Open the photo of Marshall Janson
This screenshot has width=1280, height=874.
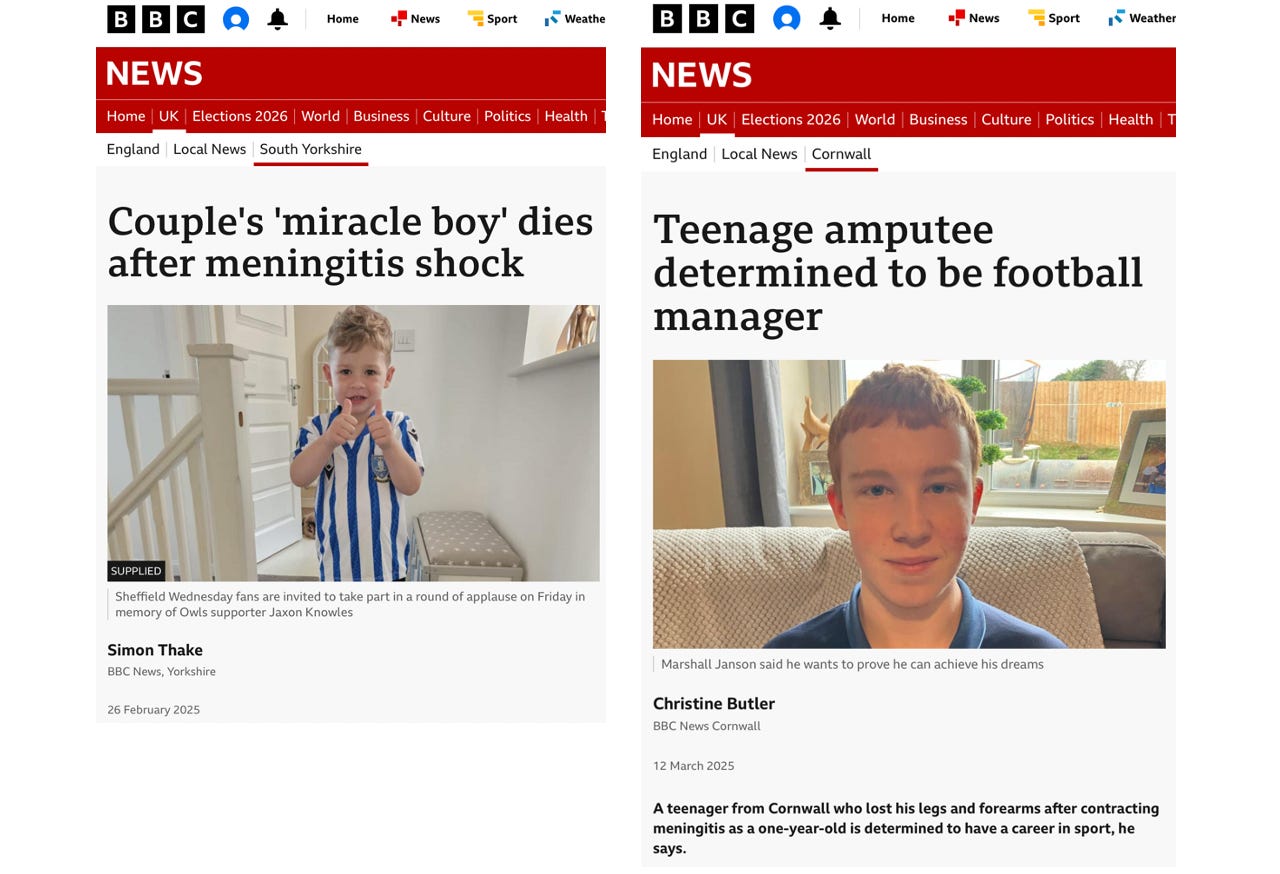tap(909, 504)
